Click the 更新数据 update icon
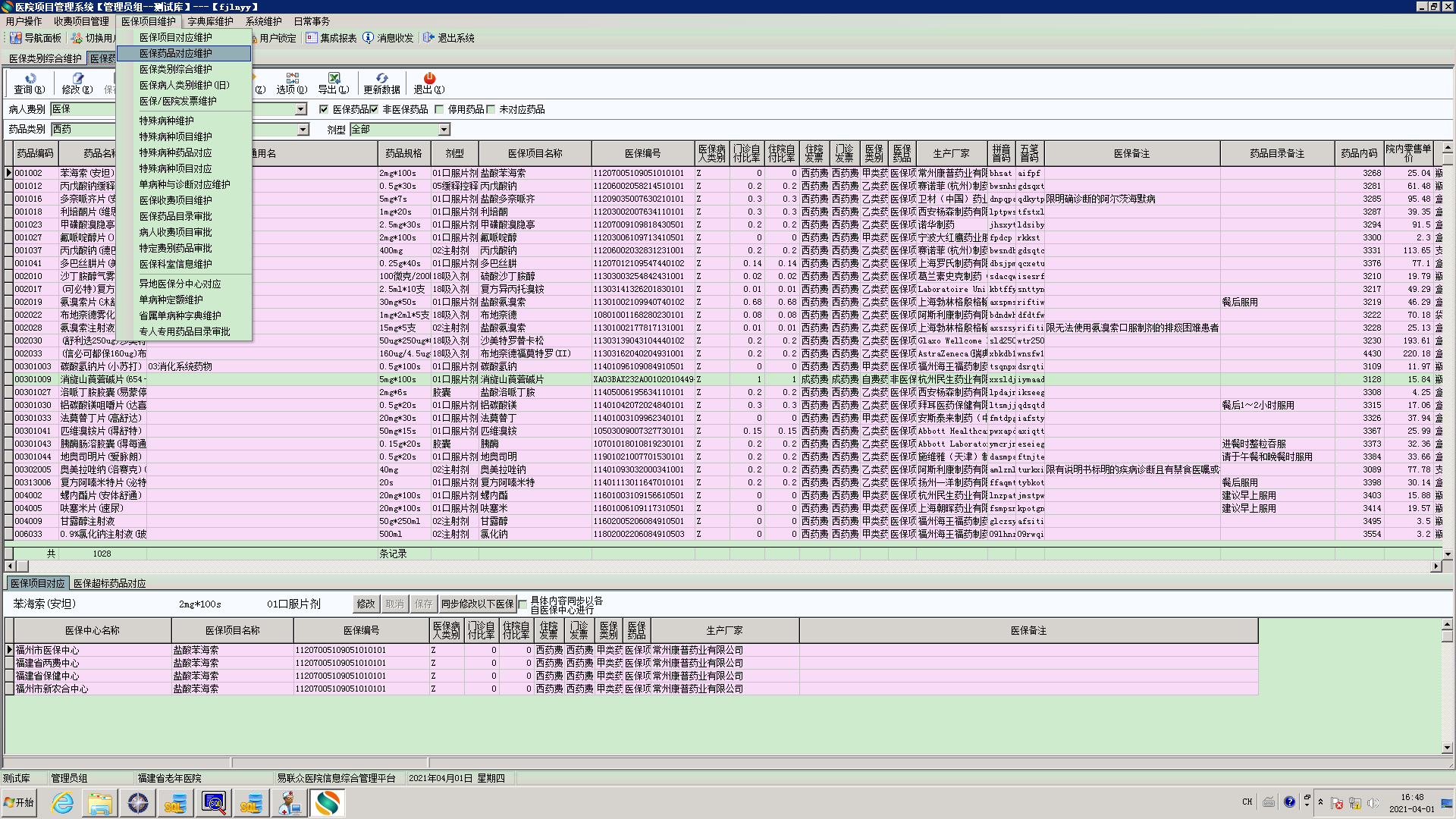This screenshot has height=819, width=1456. coord(381,78)
